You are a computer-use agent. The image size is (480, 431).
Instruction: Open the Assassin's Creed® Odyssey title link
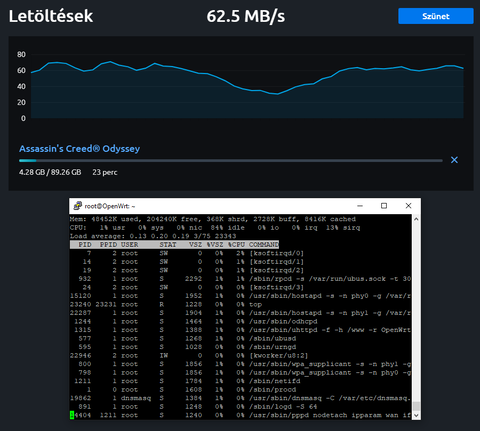pyautogui.click(x=79, y=148)
